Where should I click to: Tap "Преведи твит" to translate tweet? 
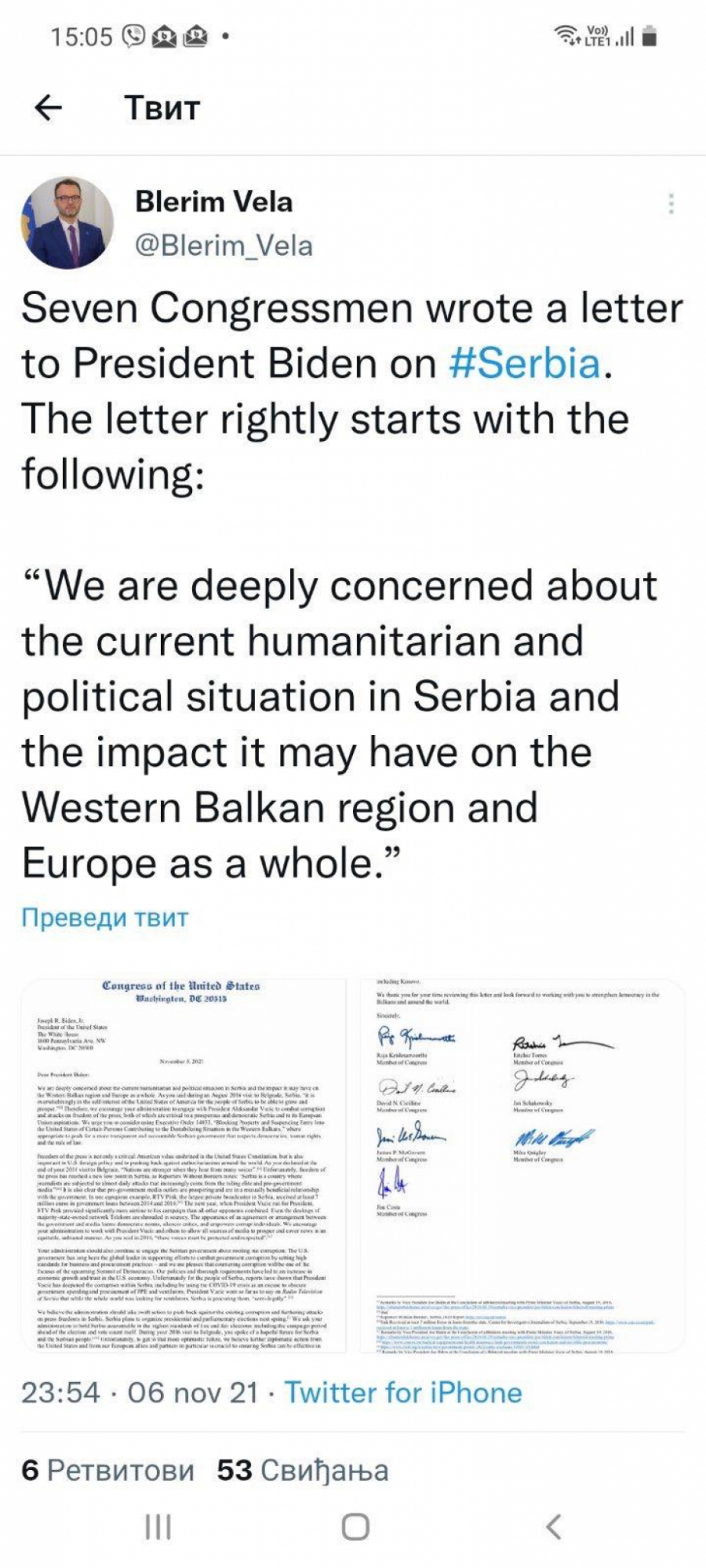pos(105,917)
